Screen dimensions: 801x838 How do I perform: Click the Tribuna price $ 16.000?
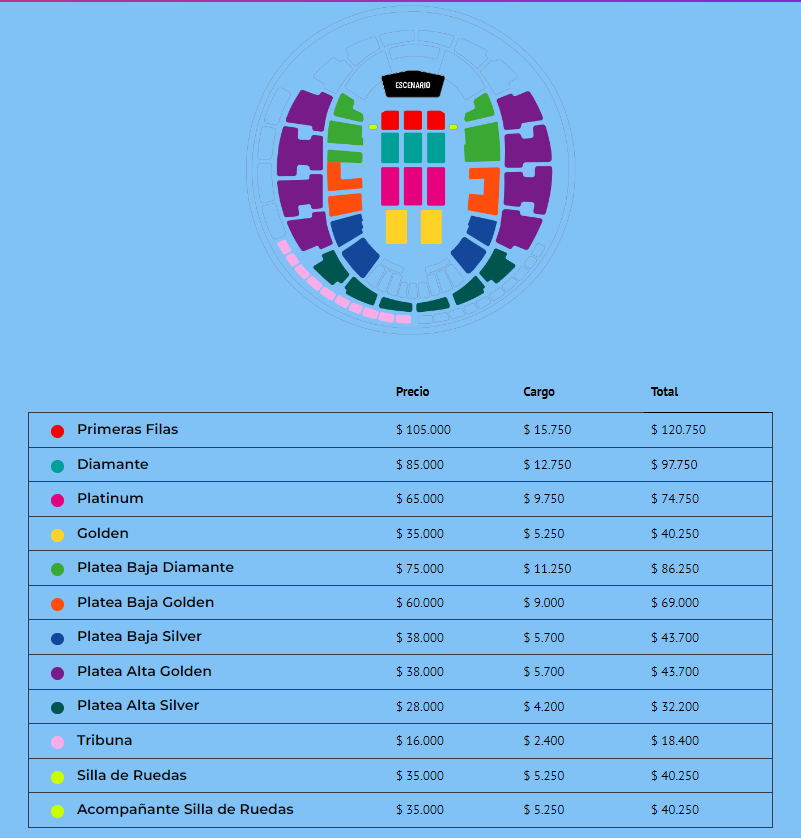[x=420, y=741]
